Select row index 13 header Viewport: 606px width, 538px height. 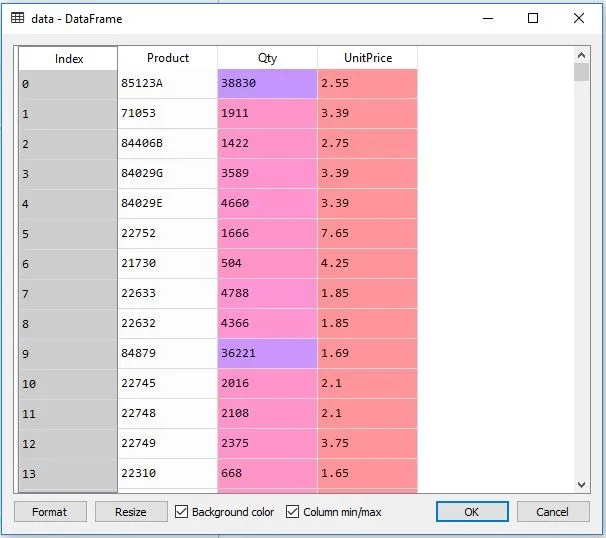tap(68, 474)
